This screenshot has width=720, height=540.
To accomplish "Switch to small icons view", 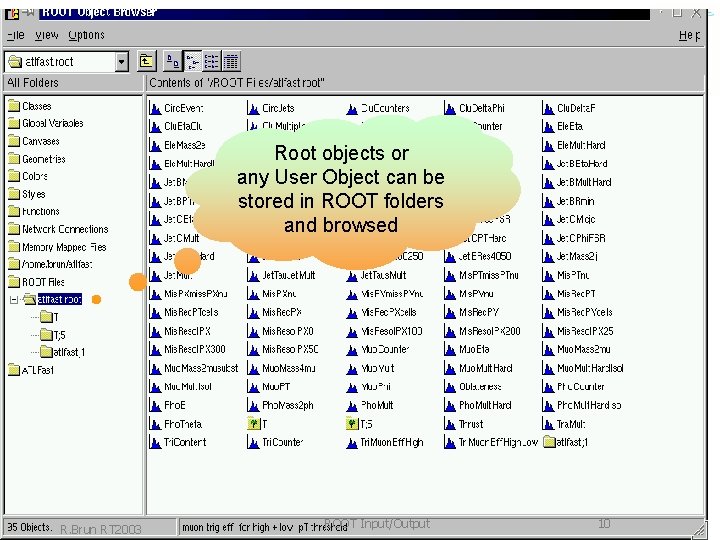I will 192,61.
